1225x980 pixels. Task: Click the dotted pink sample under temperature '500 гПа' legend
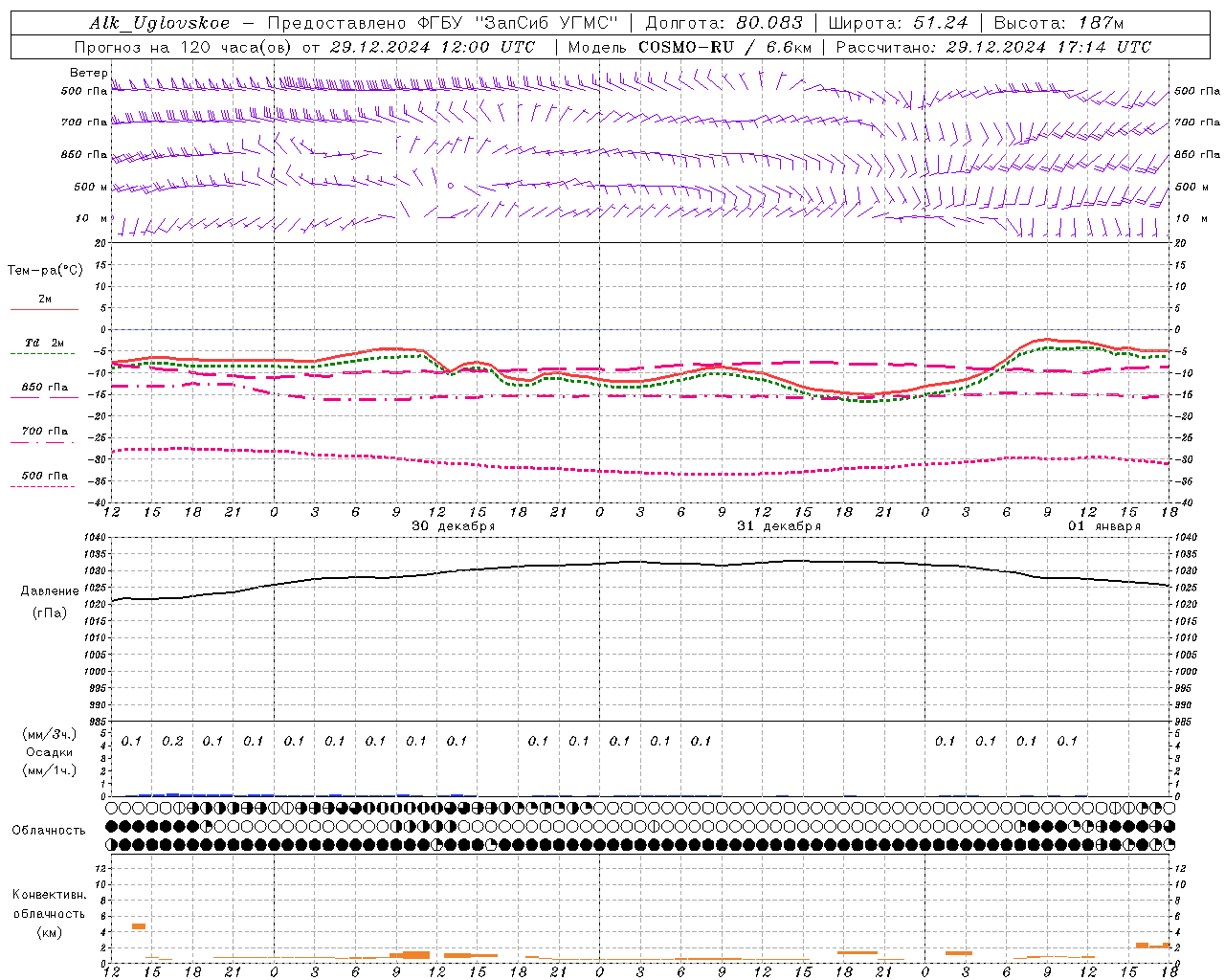(42, 486)
